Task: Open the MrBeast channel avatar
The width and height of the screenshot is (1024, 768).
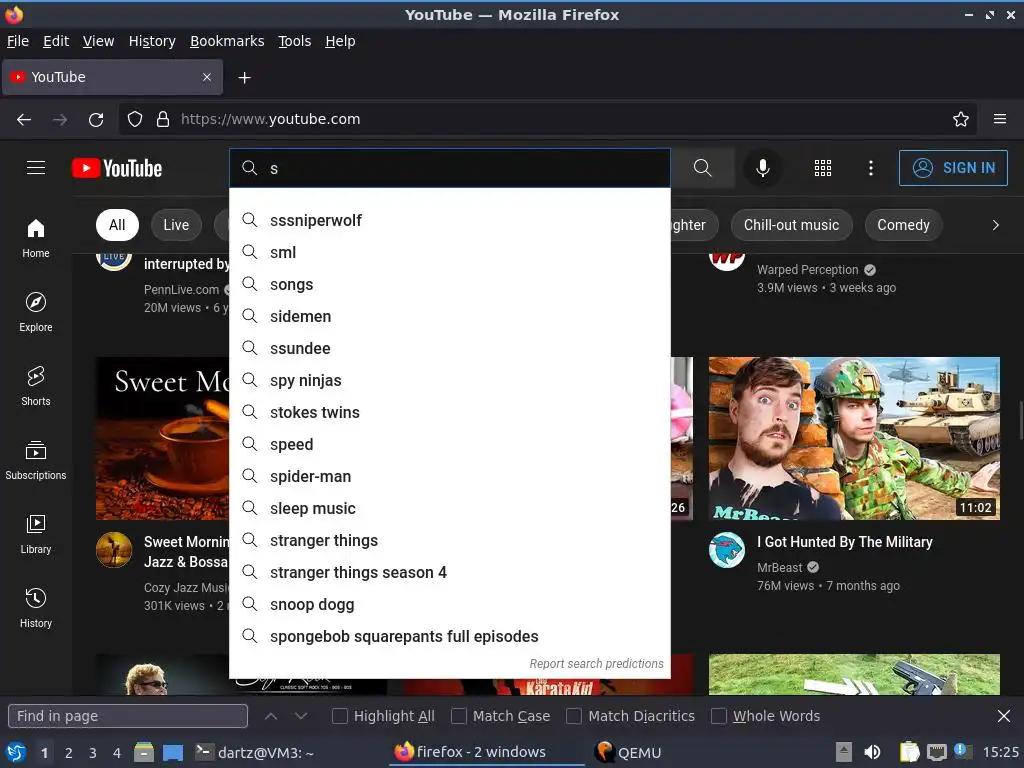Action: click(x=727, y=550)
